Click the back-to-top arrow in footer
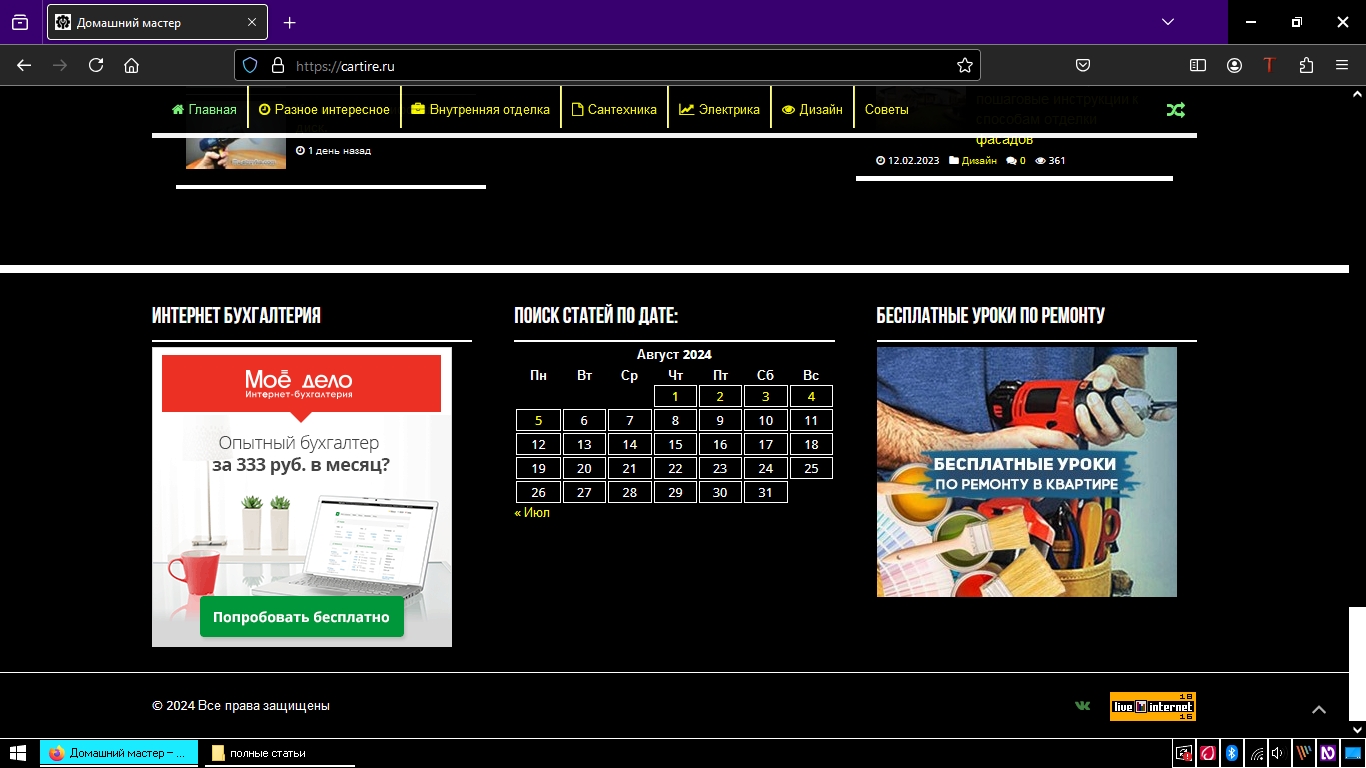This screenshot has width=1366, height=768. (1319, 709)
